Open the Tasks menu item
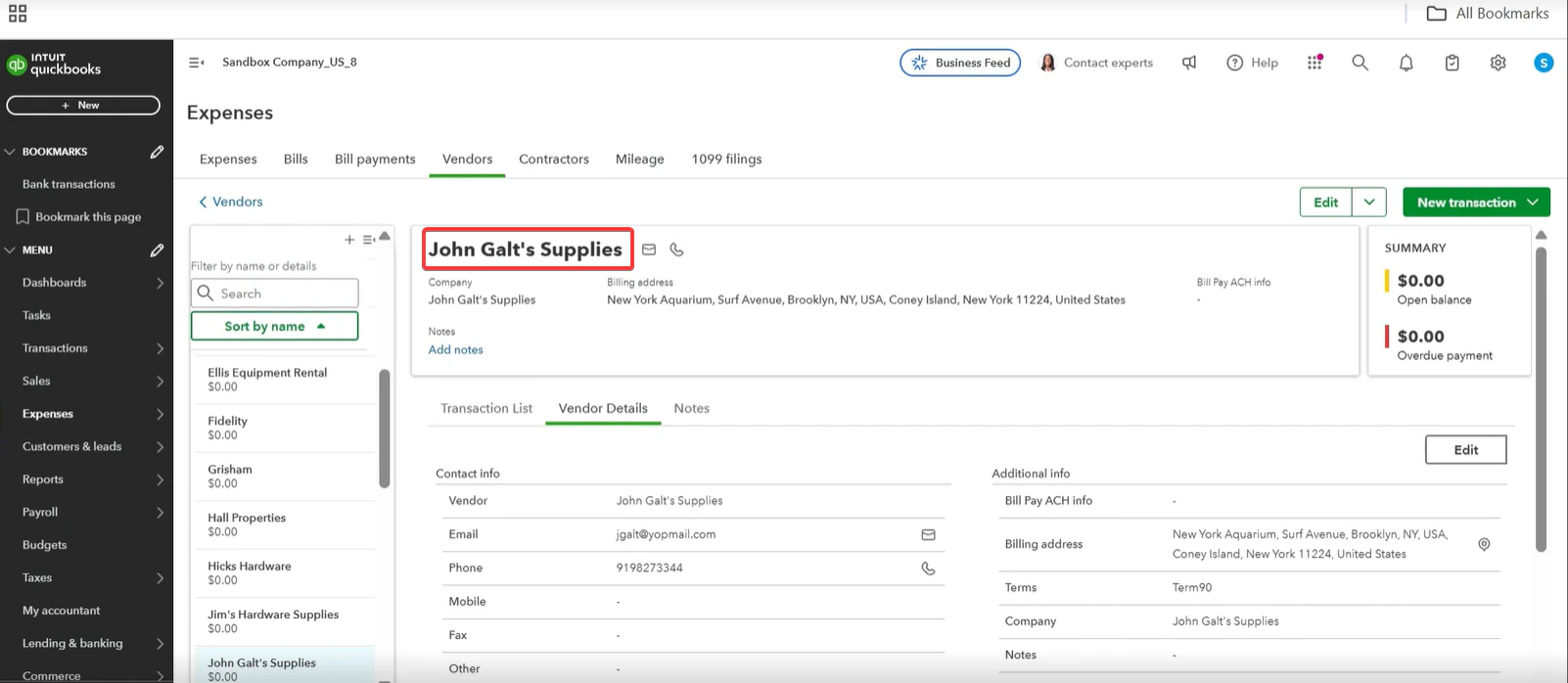The image size is (1568, 683). [x=36, y=316]
